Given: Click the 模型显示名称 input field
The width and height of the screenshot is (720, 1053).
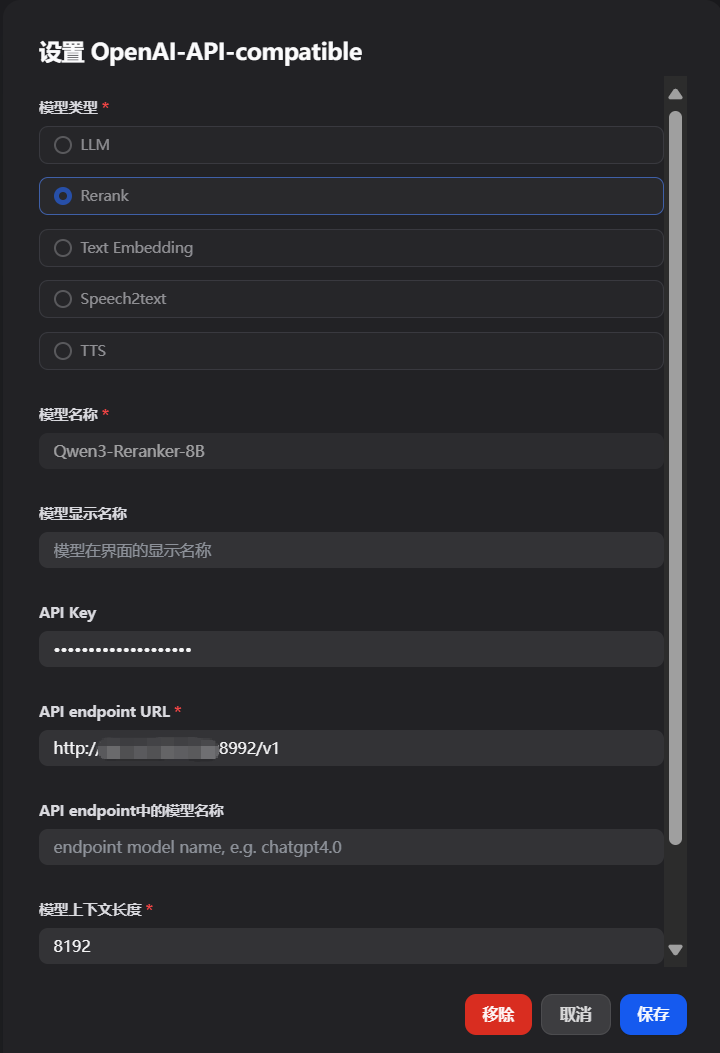Looking at the screenshot, I should coord(350,550).
